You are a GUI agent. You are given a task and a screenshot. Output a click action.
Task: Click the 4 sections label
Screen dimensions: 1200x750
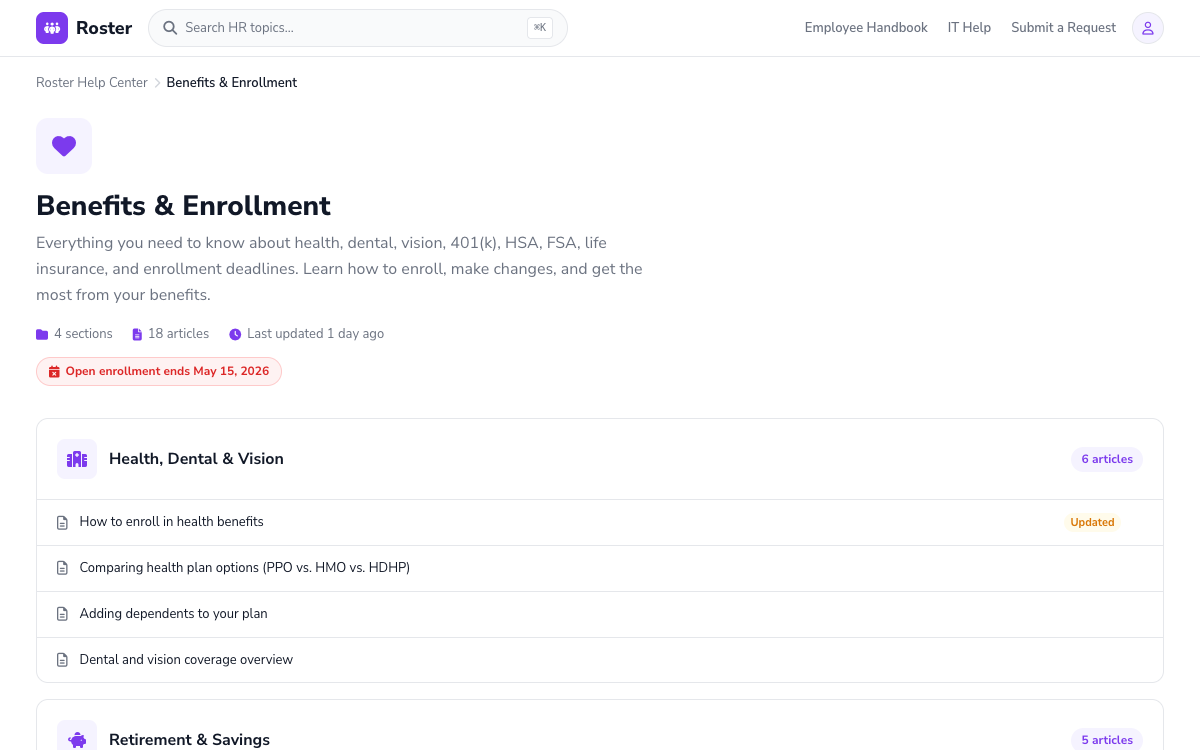pyautogui.click(x=83, y=334)
